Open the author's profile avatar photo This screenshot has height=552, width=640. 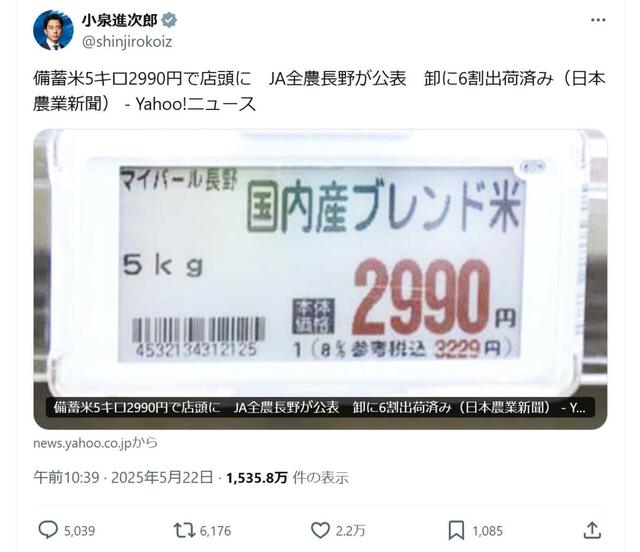click(x=53, y=30)
